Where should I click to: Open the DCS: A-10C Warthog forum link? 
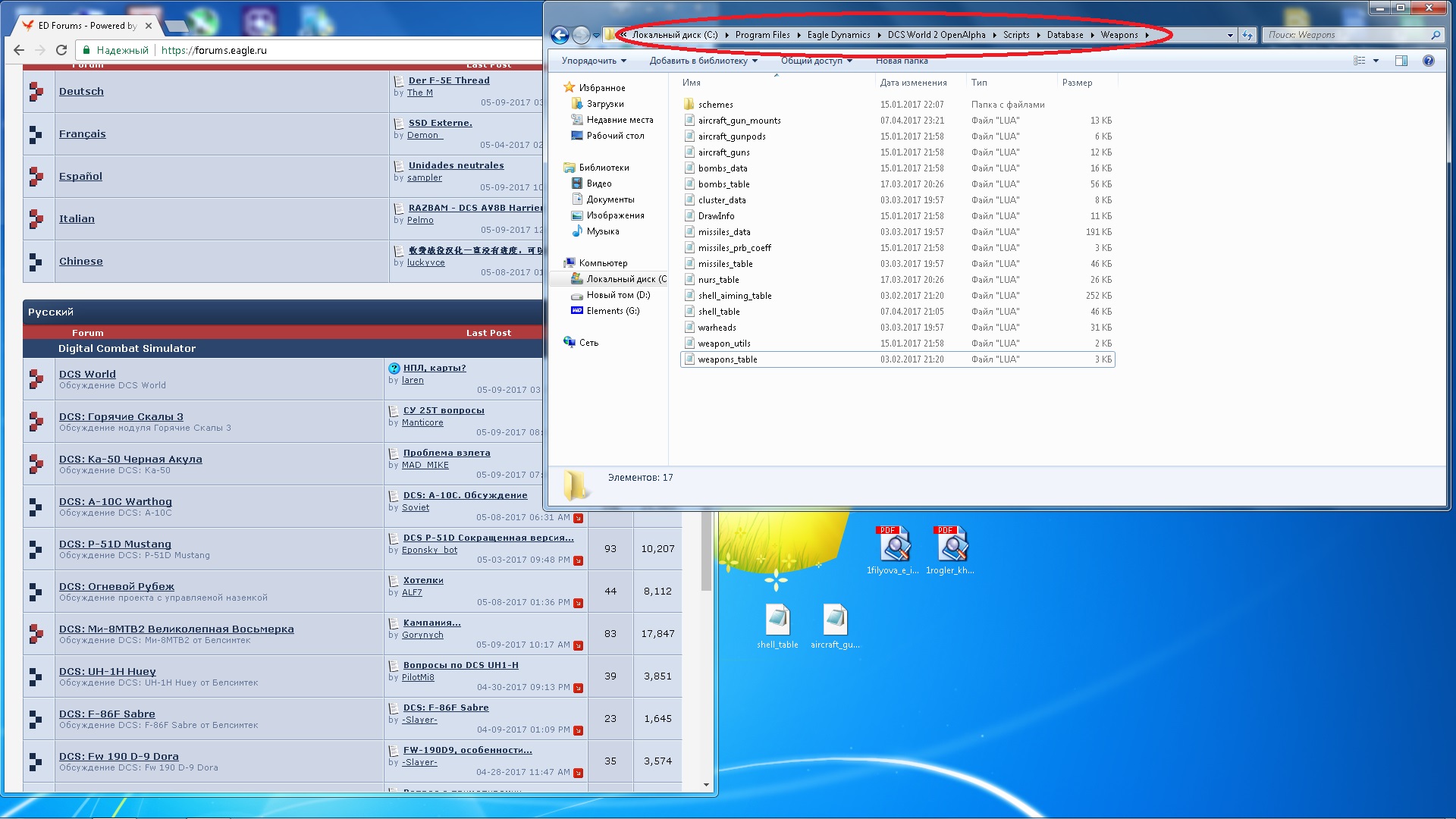(x=115, y=501)
